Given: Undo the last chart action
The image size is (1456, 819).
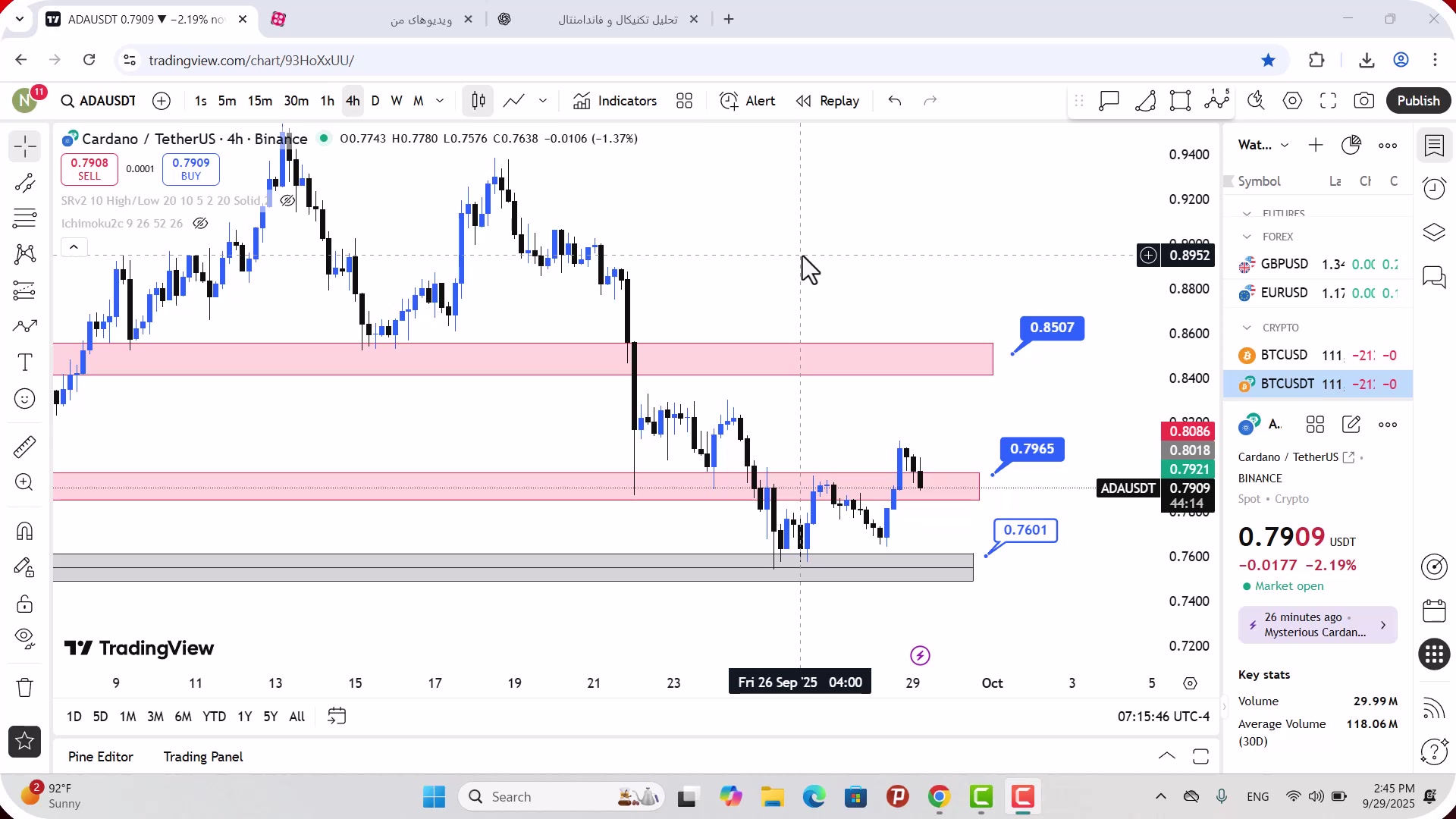Looking at the screenshot, I should [895, 101].
